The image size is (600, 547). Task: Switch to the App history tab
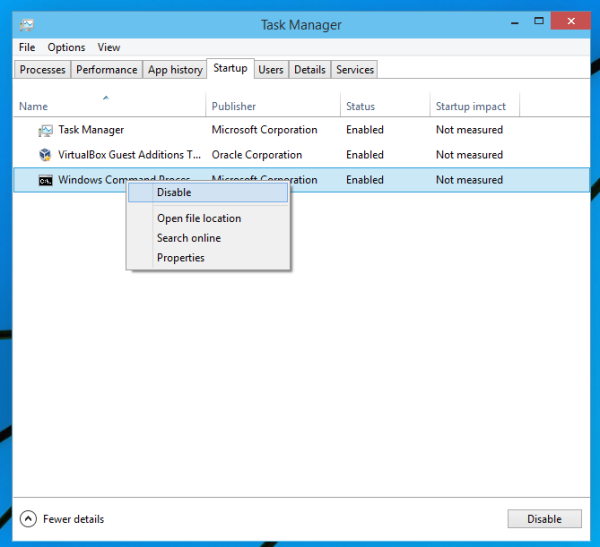tap(175, 70)
